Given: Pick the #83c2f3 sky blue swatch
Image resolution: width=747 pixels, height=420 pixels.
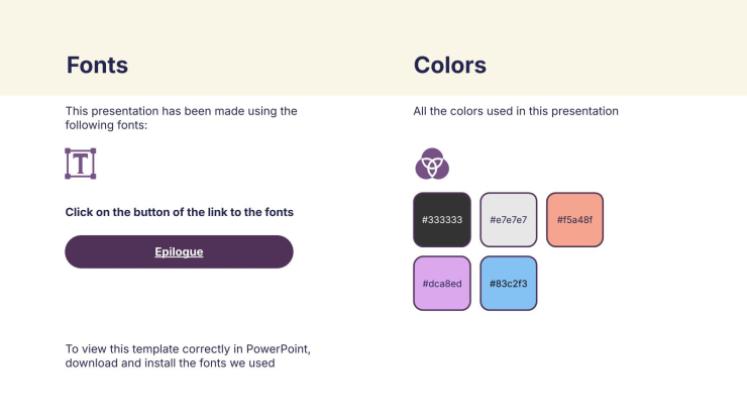Looking at the screenshot, I should tap(508, 283).
